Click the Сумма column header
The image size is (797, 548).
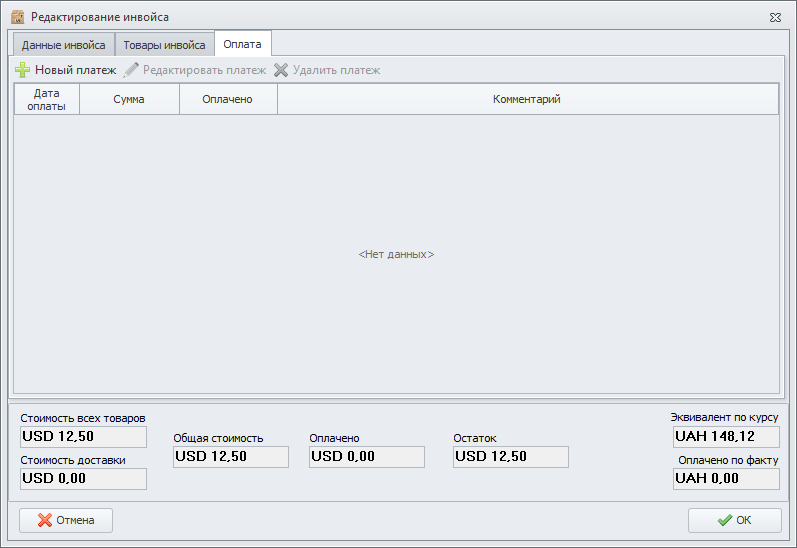click(129, 99)
